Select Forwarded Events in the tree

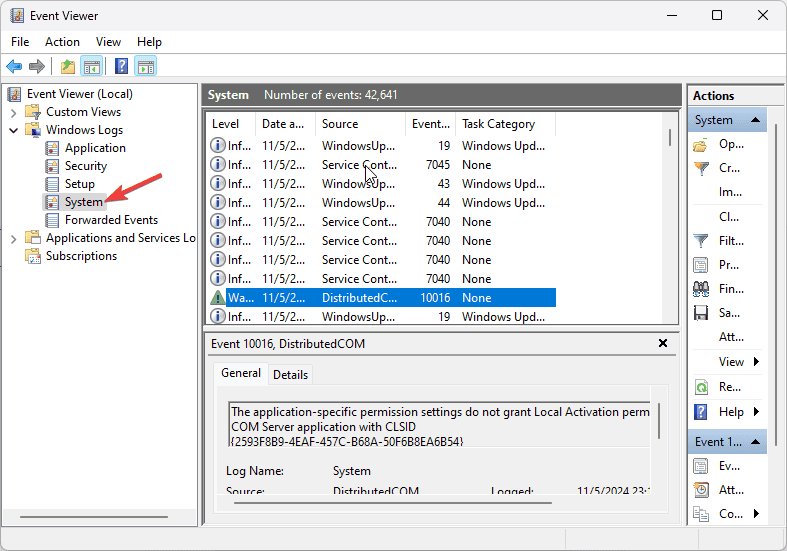[111, 220]
